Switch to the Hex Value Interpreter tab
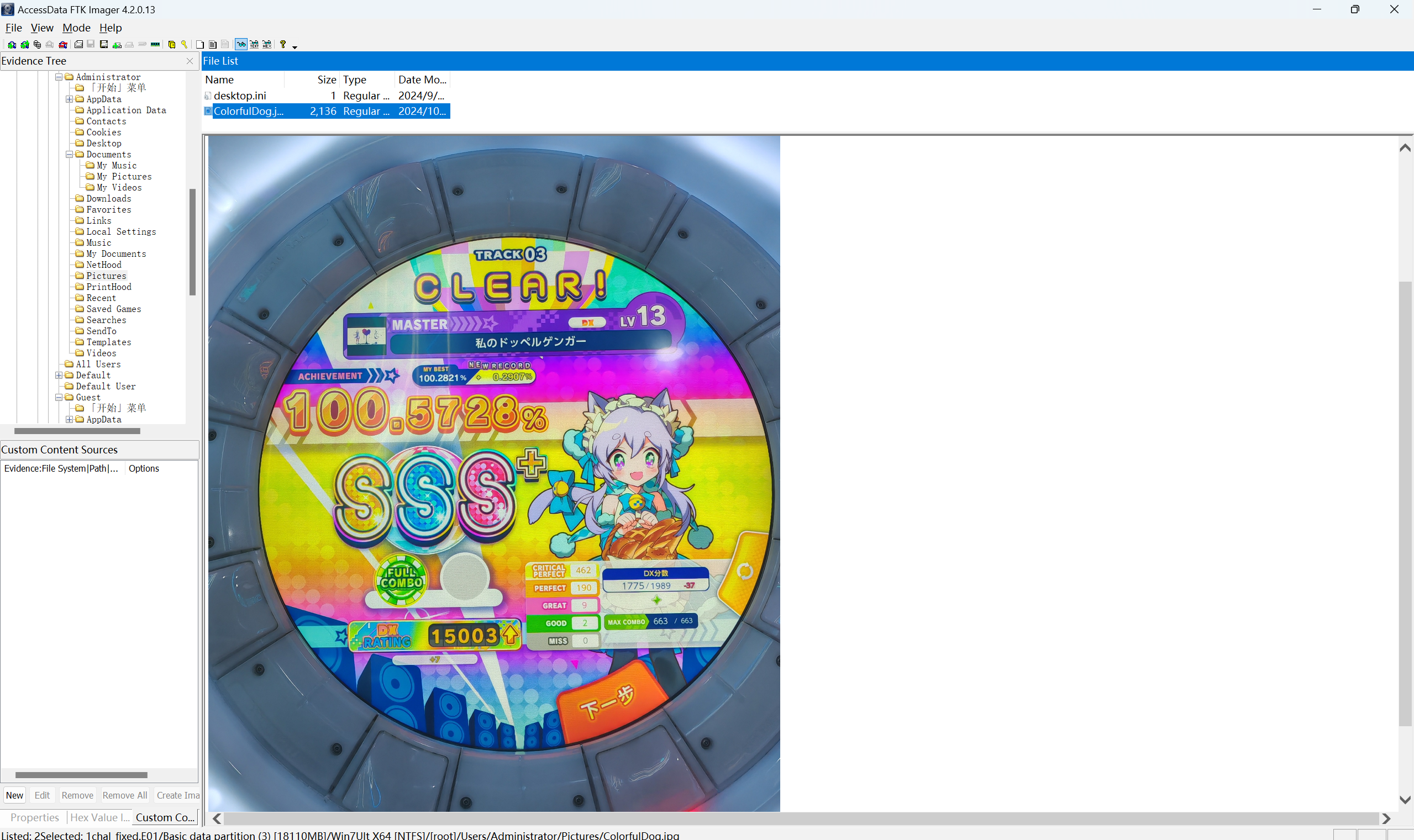 (99, 817)
